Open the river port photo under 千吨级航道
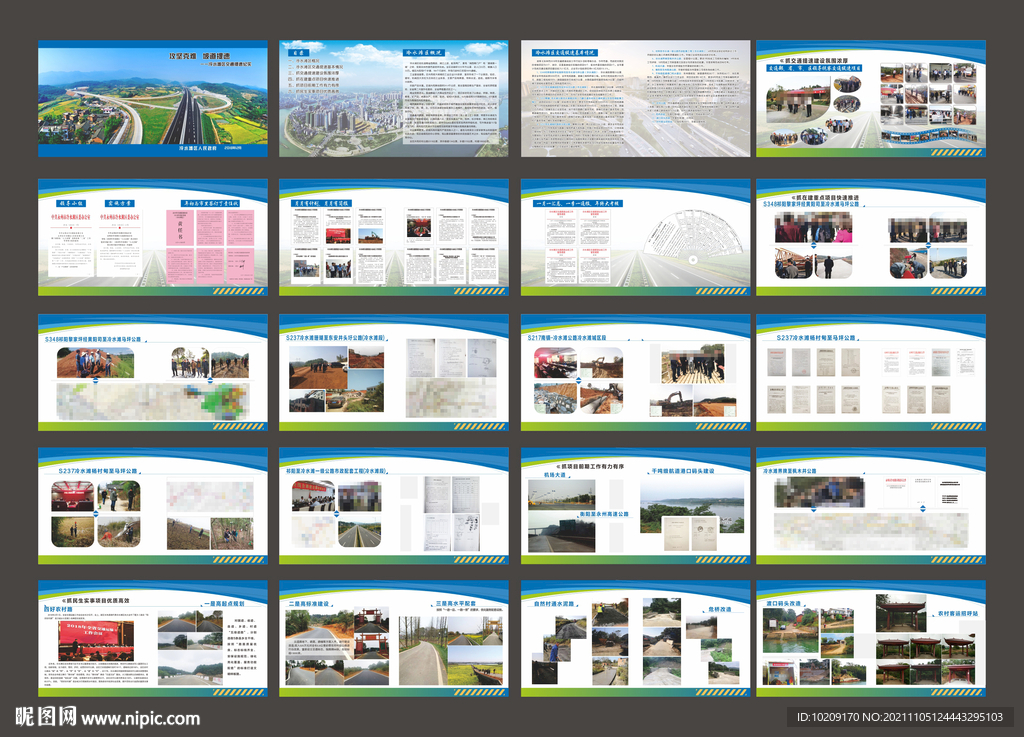The height and width of the screenshot is (737, 1024). [692, 507]
